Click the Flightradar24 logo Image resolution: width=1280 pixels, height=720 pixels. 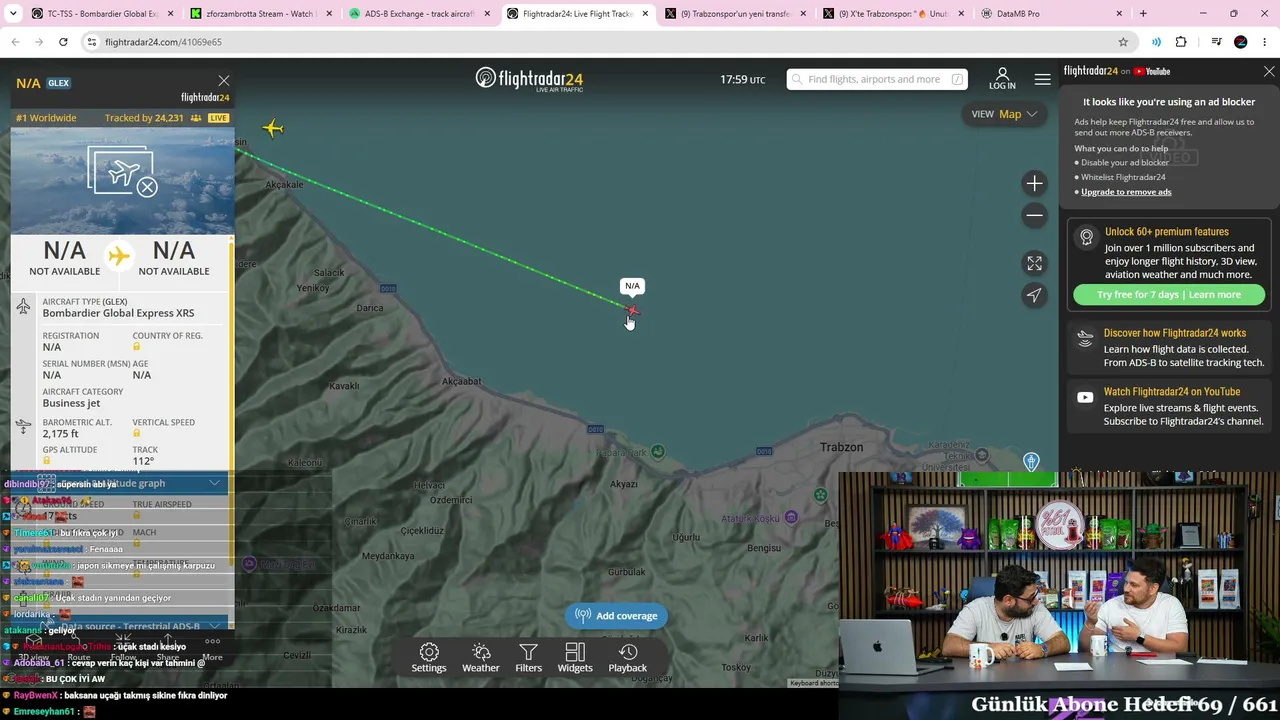pyautogui.click(x=529, y=79)
